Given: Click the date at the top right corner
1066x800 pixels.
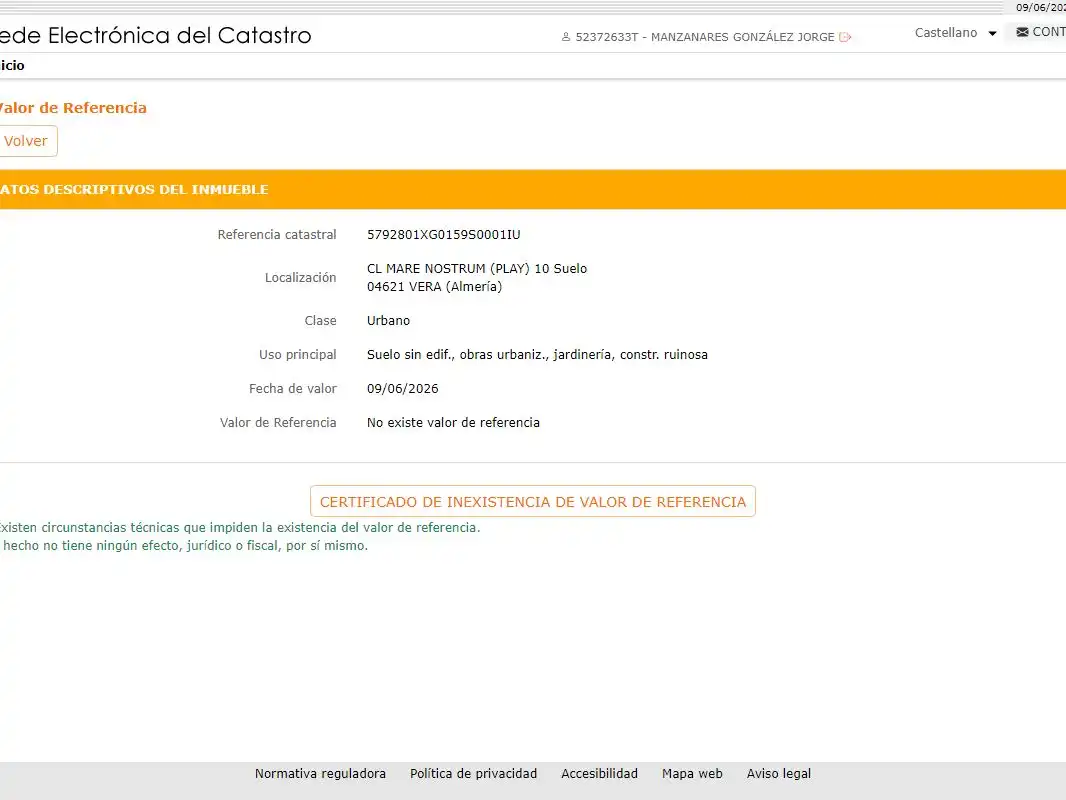Looking at the screenshot, I should click(x=1041, y=7).
